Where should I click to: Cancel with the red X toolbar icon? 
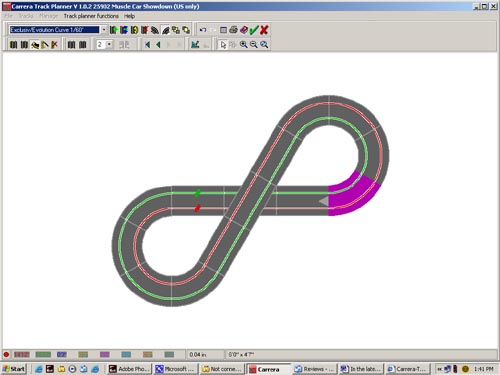click(264, 30)
